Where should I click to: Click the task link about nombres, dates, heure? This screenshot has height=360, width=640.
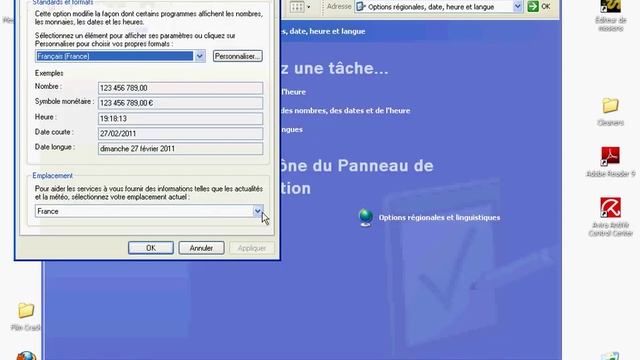[x=345, y=111]
